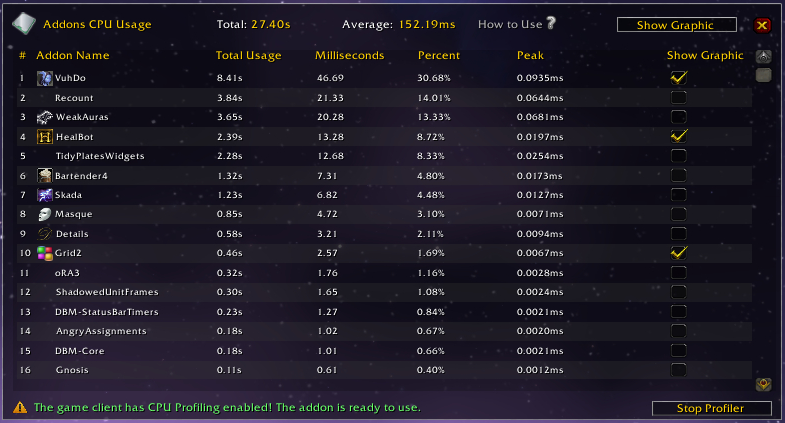Click the Stop Profiler button
This screenshot has width=785, height=423.
click(711, 408)
